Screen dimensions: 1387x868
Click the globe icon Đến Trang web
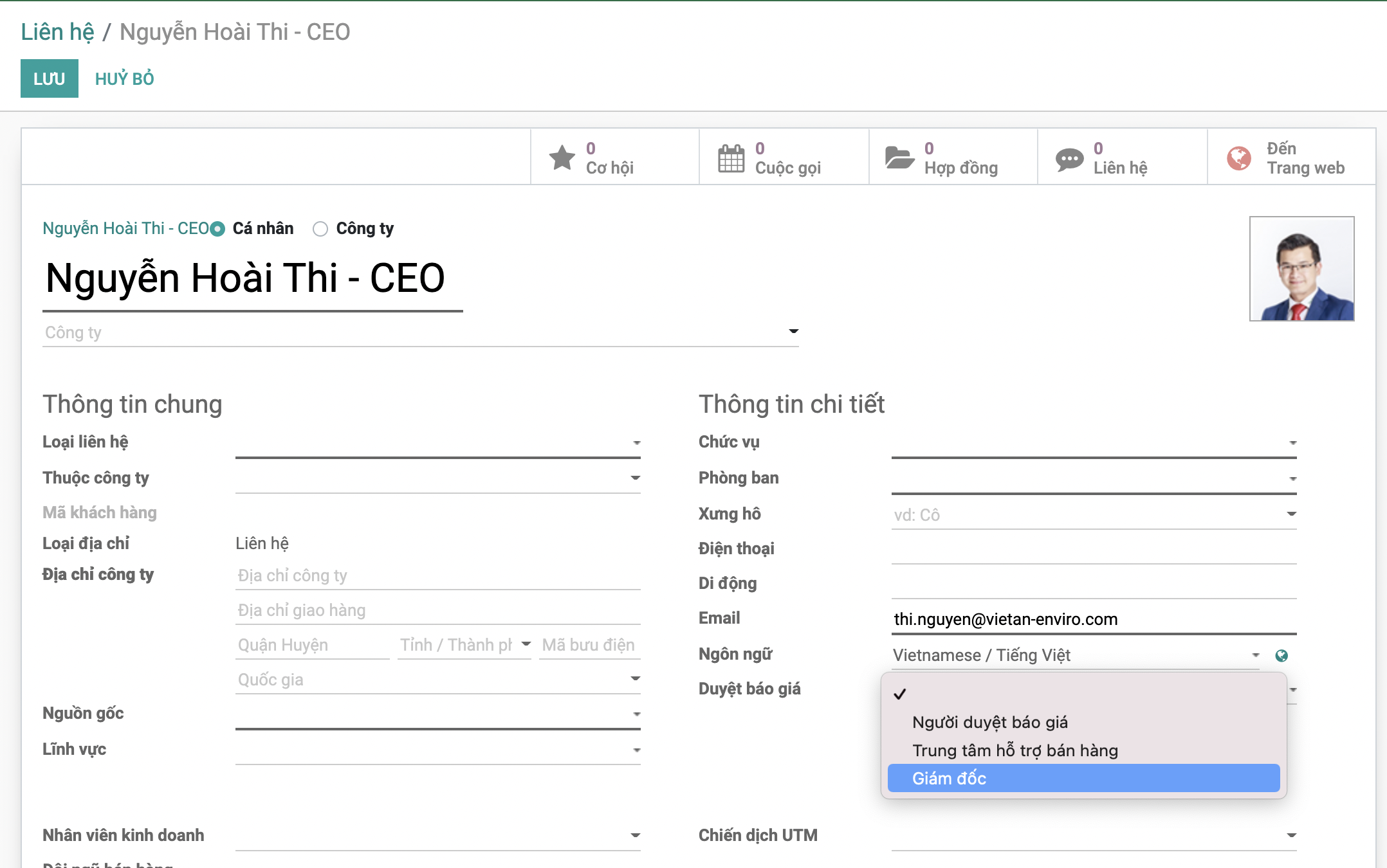tap(1239, 158)
